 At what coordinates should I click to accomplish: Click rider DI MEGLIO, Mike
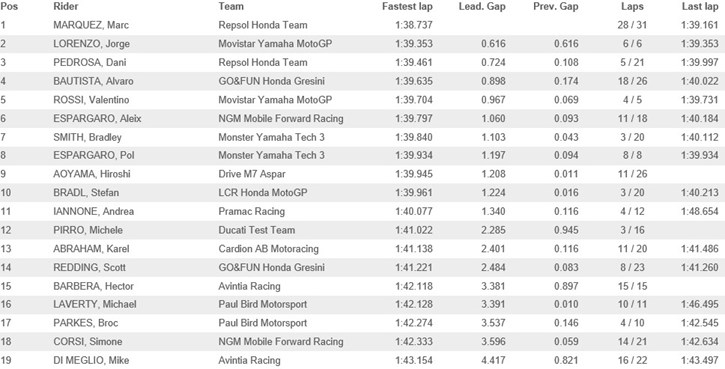91,360
